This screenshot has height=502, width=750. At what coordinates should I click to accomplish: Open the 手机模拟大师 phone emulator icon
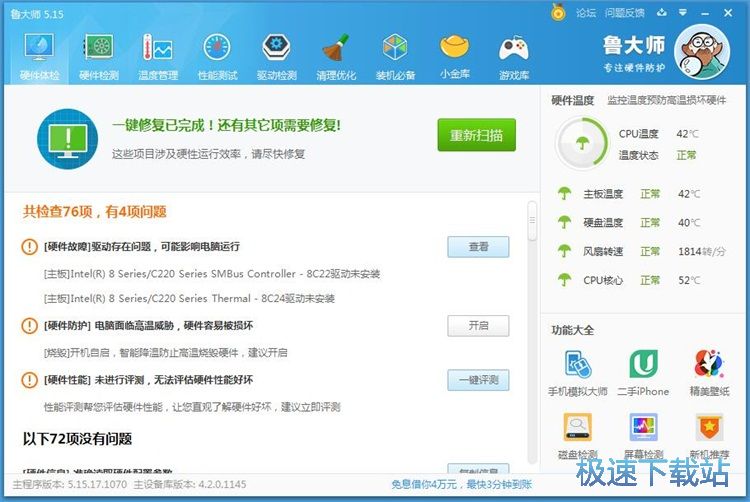(x=578, y=364)
